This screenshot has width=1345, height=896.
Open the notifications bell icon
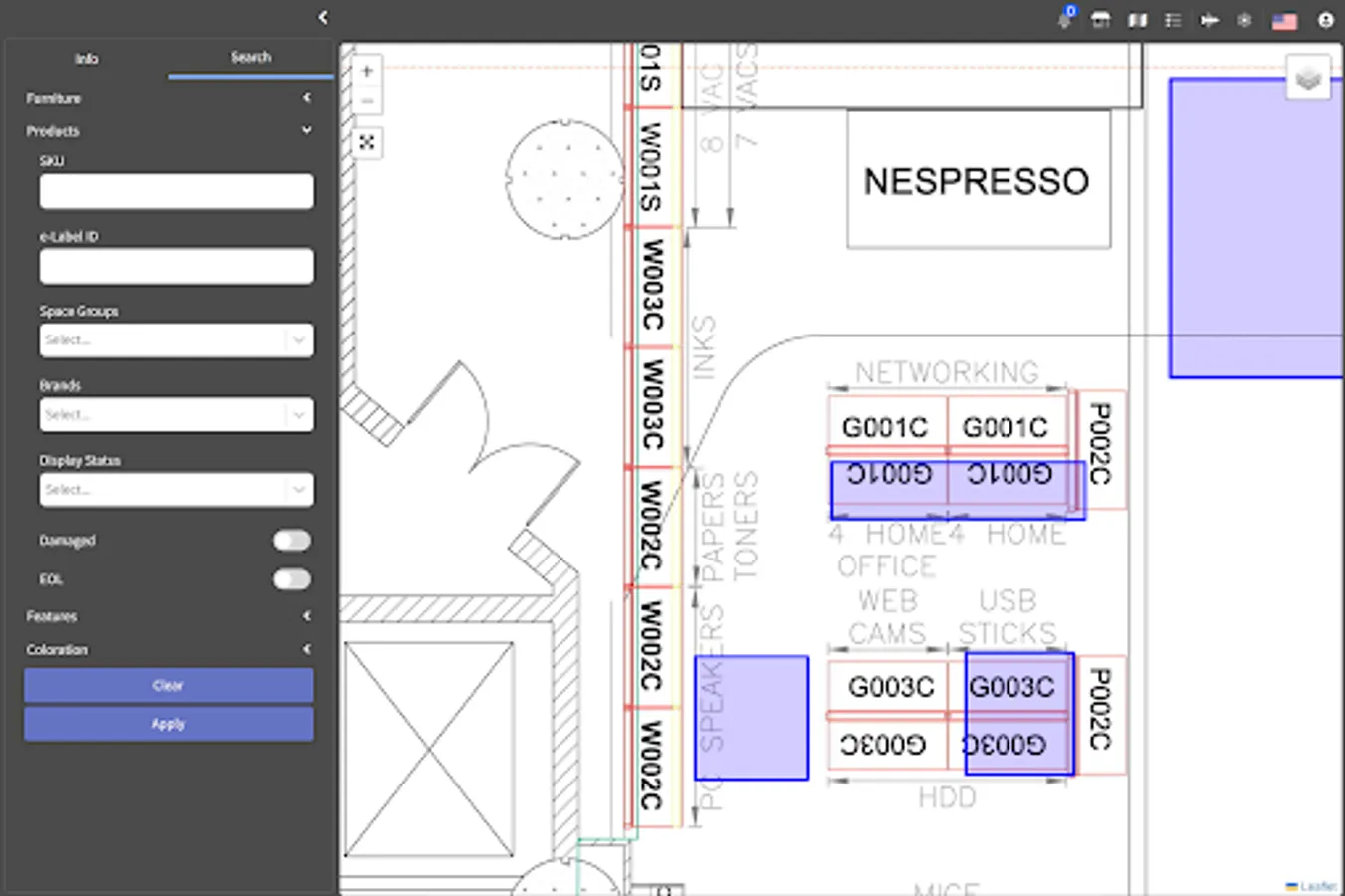coord(1064,21)
